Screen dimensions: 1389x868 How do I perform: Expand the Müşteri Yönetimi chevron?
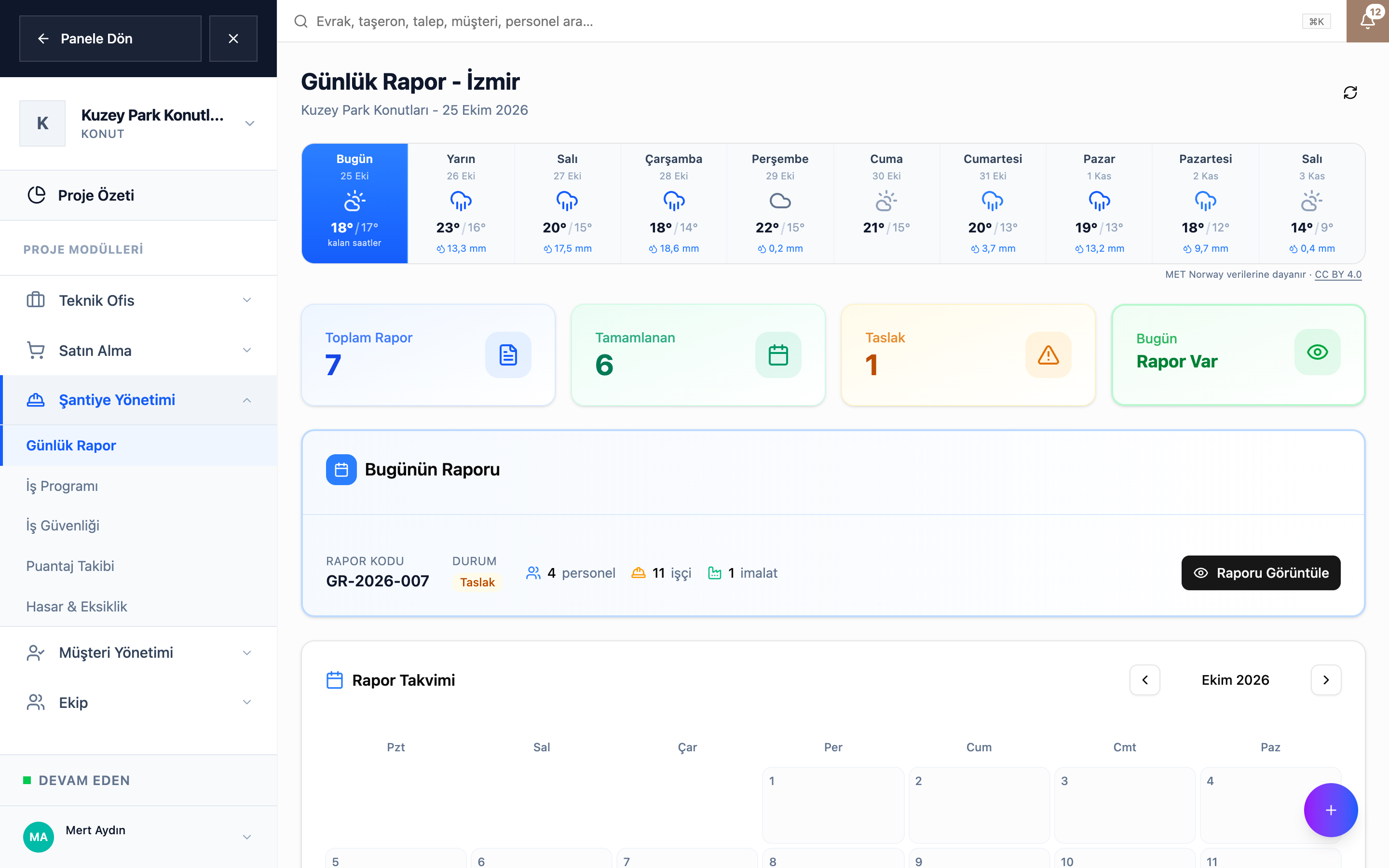247,653
